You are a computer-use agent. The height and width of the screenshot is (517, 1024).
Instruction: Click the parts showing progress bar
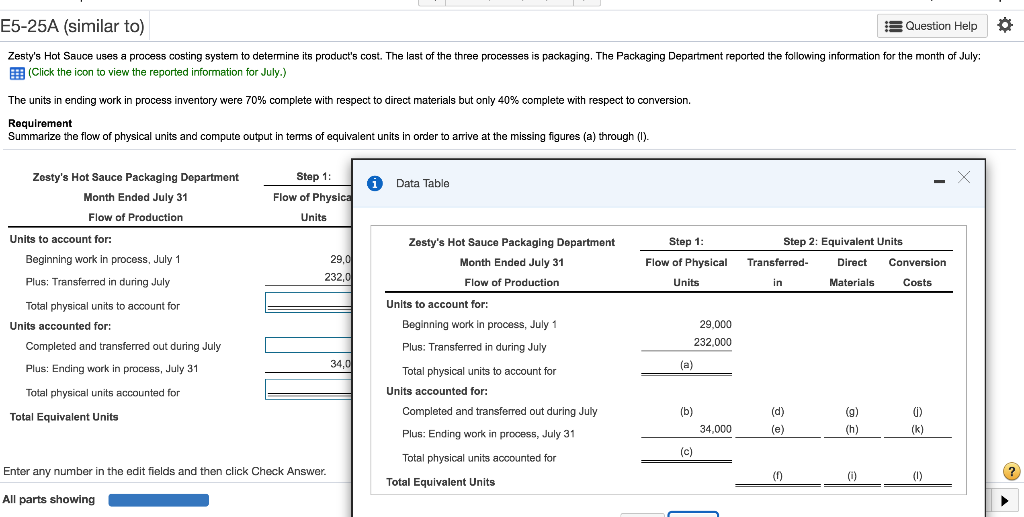159,500
